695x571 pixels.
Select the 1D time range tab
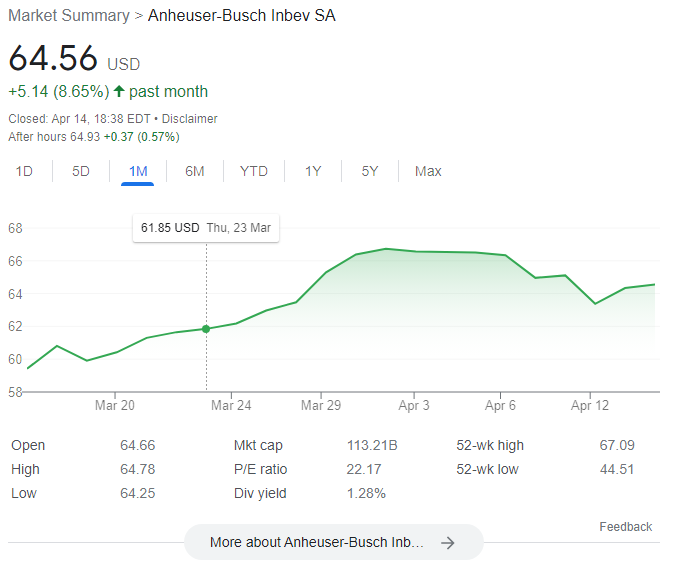pos(24,171)
